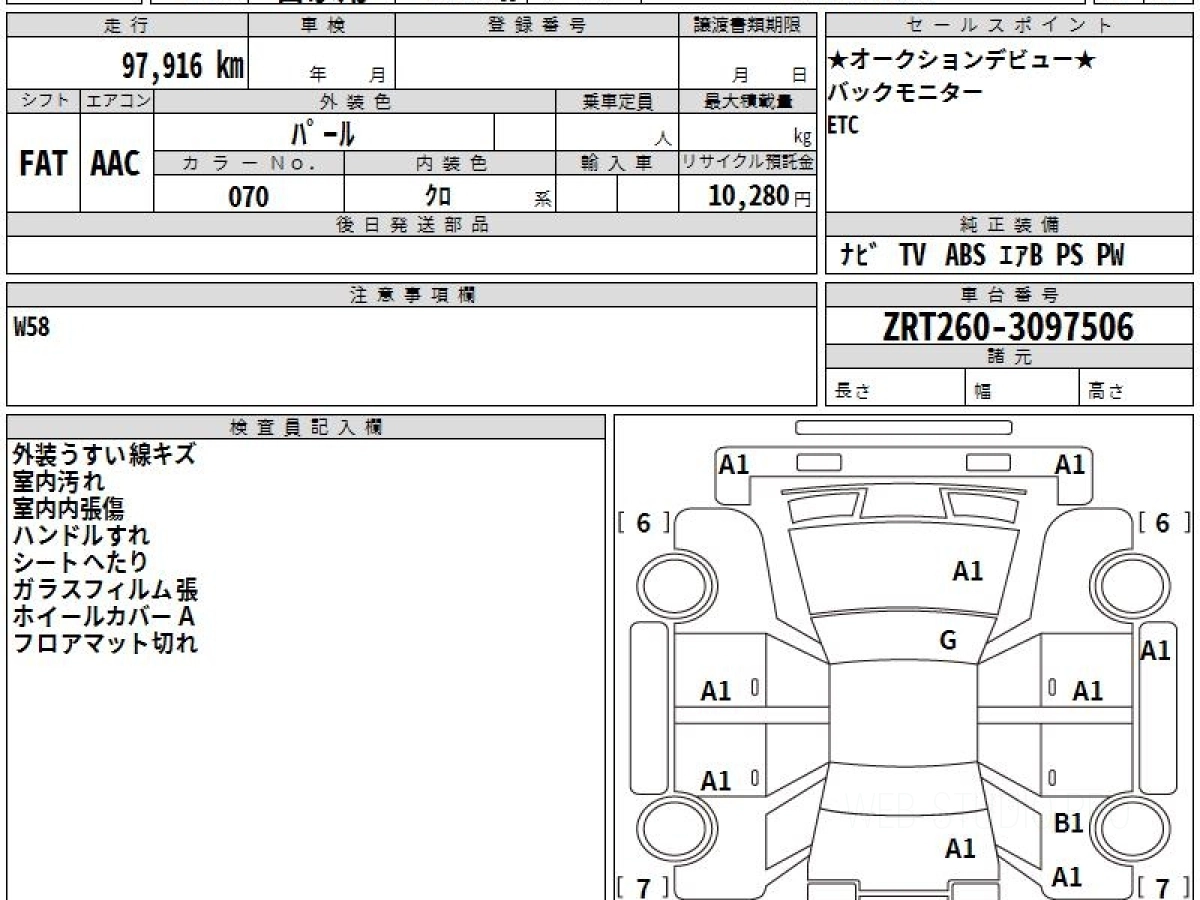Click the 後日発送部品 section header
The height and width of the screenshot is (900, 1200).
coord(412,225)
